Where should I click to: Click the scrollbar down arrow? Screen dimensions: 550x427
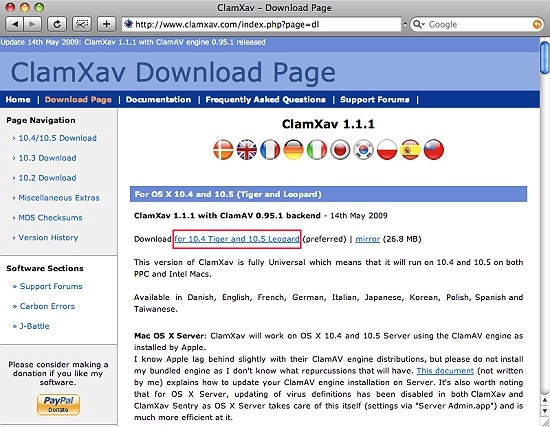(x=545, y=410)
